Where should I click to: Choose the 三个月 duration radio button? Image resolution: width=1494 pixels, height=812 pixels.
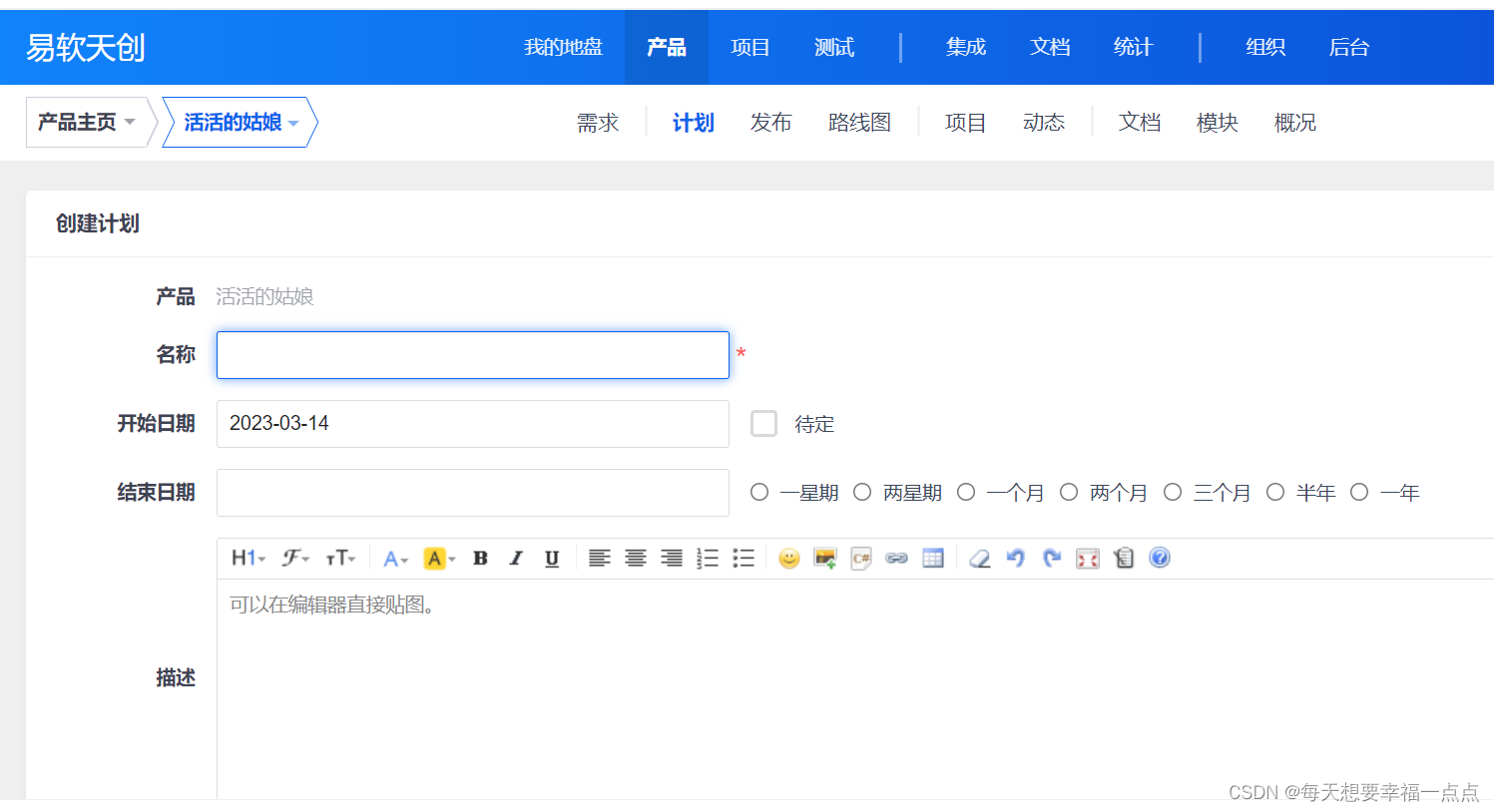tap(1173, 493)
